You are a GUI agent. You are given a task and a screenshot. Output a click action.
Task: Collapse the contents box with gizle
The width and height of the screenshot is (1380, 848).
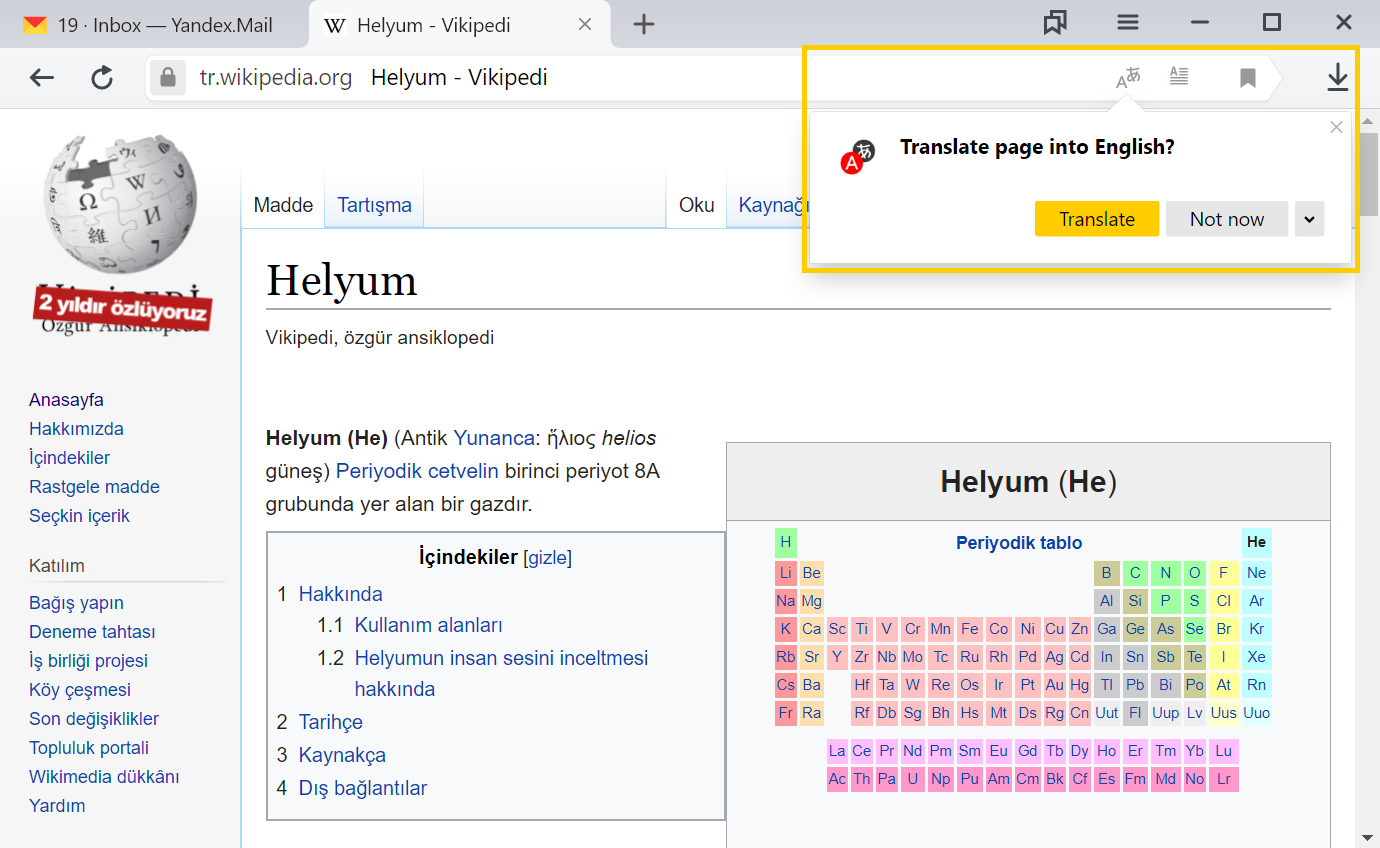click(548, 558)
